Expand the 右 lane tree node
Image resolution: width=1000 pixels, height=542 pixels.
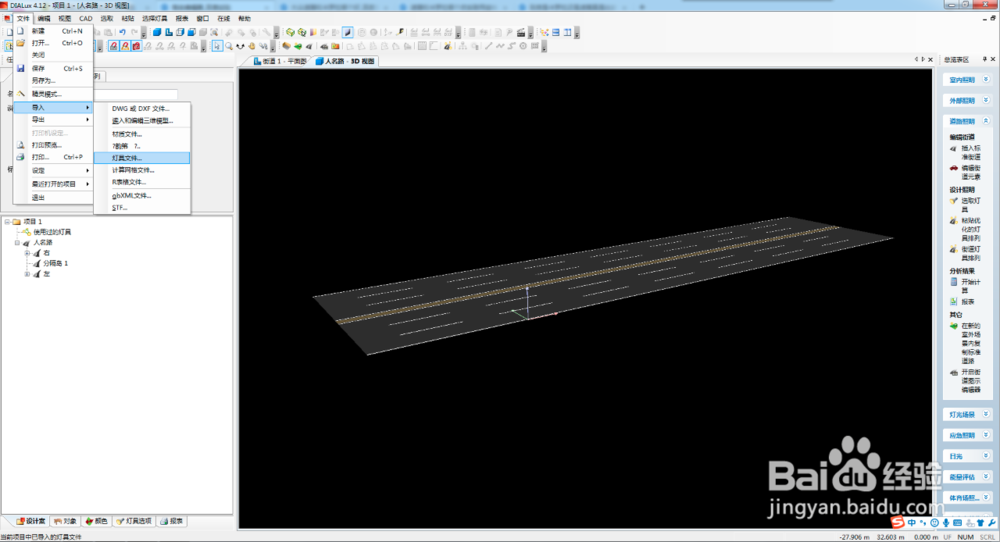point(27,253)
